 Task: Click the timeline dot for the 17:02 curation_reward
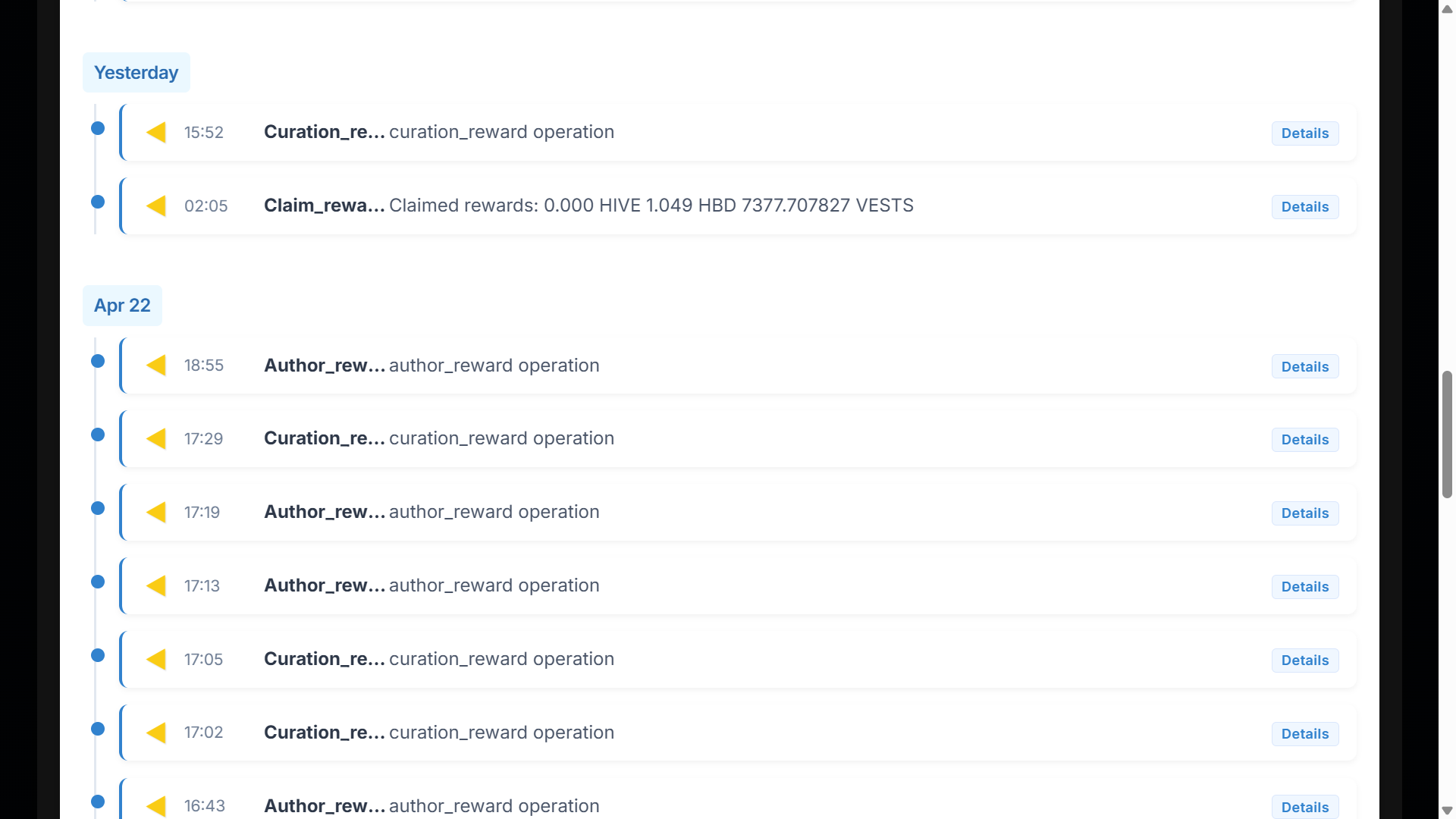tap(97, 729)
